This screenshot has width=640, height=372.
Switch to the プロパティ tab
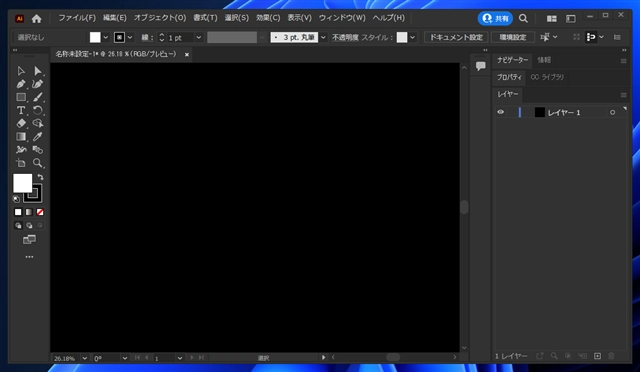(509, 77)
